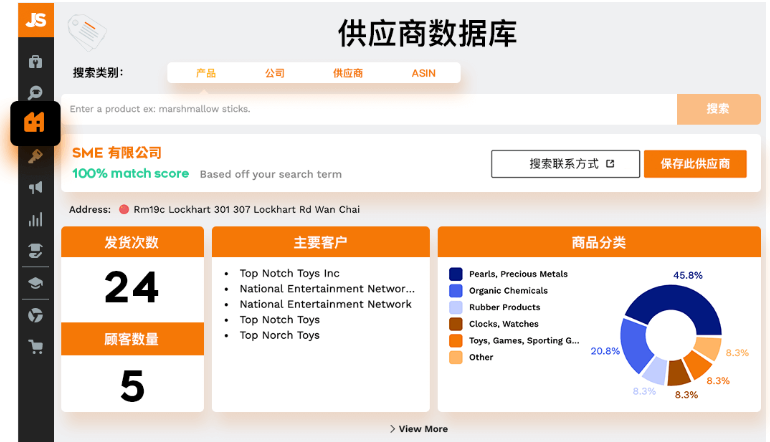Viewport: 770px width, 442px height.
Task: Open the key-shaped Keyword icon in sidebar
Action: (x=35, y=156)
